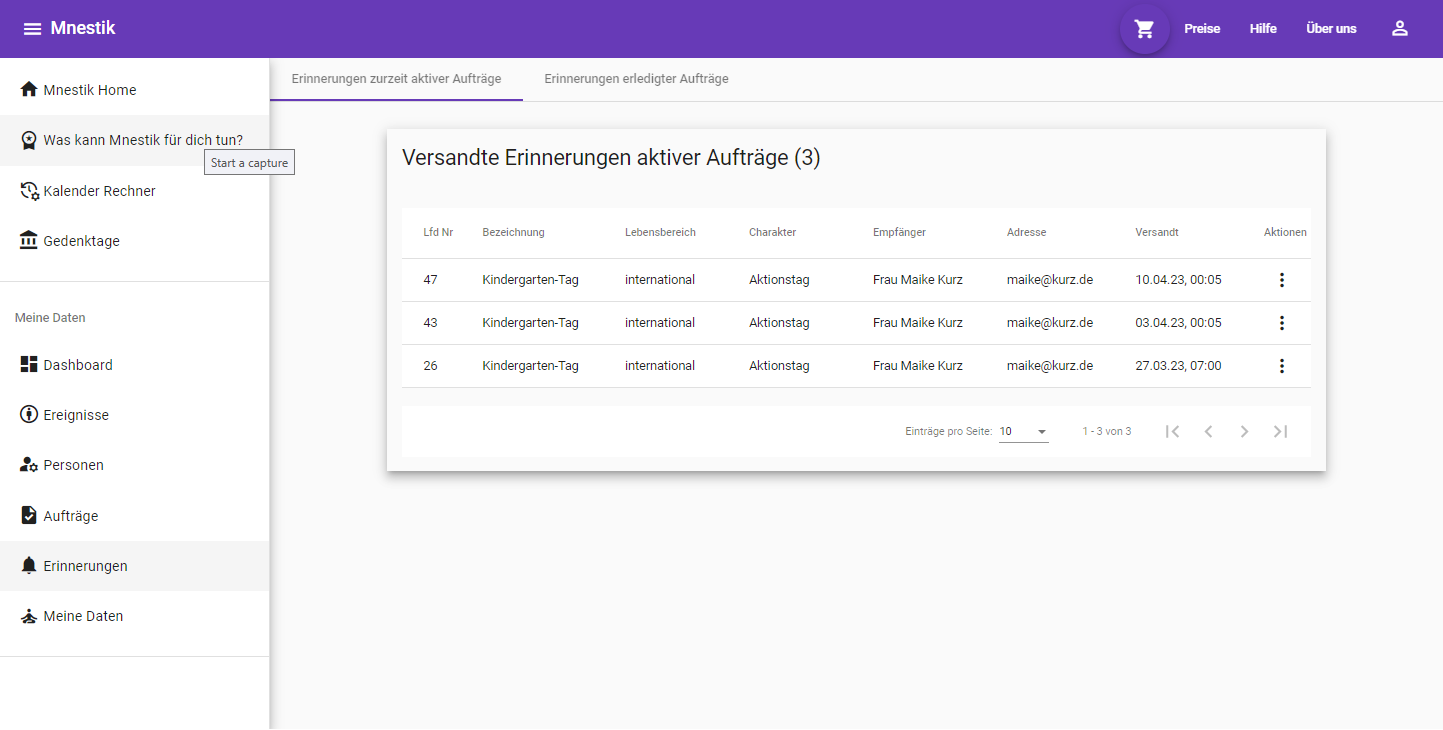This screenshot has width=1443, height=730.
Task: Open the Hilfe page
Action: coord(1263,29)
